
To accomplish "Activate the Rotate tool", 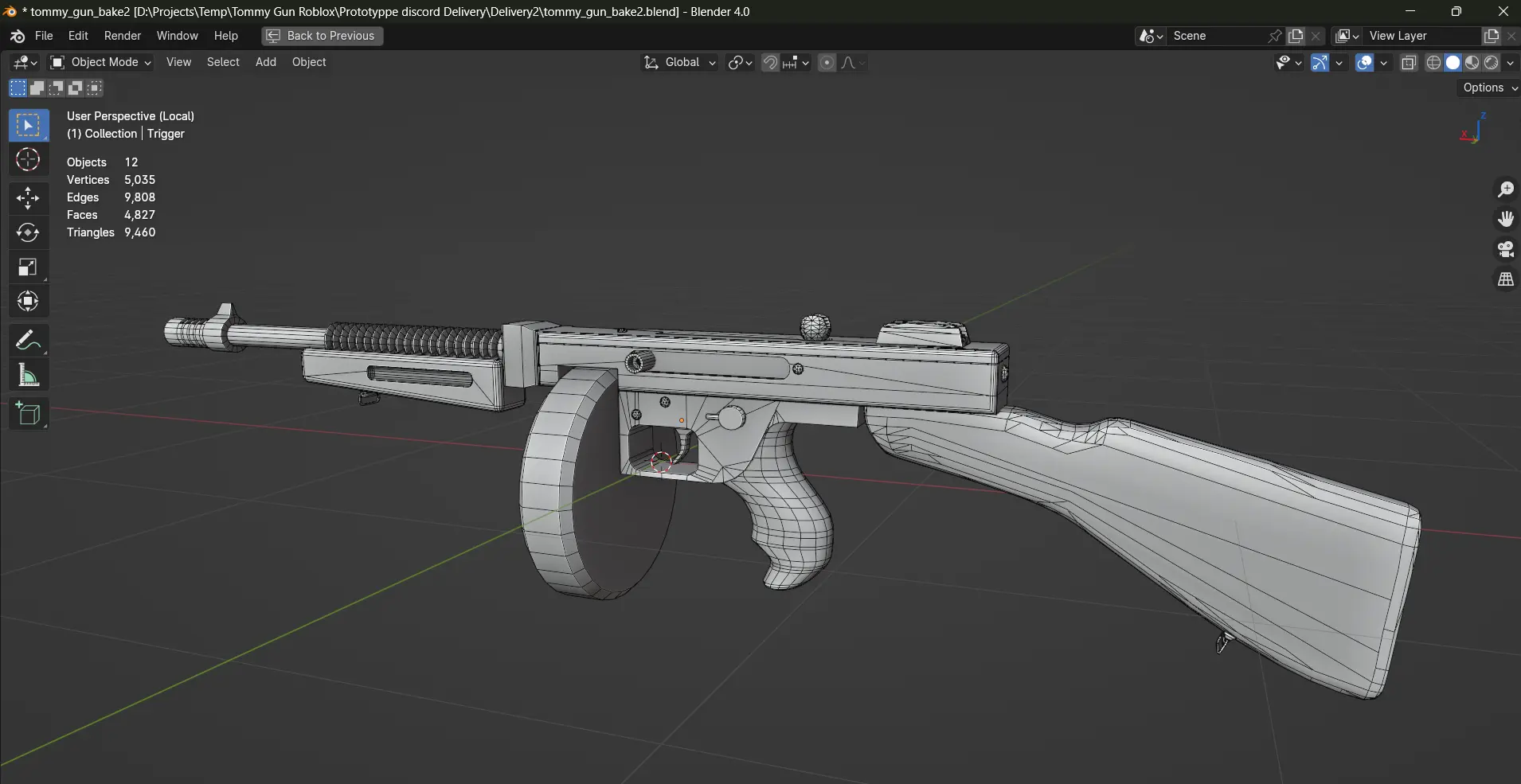I will (28, 232).
